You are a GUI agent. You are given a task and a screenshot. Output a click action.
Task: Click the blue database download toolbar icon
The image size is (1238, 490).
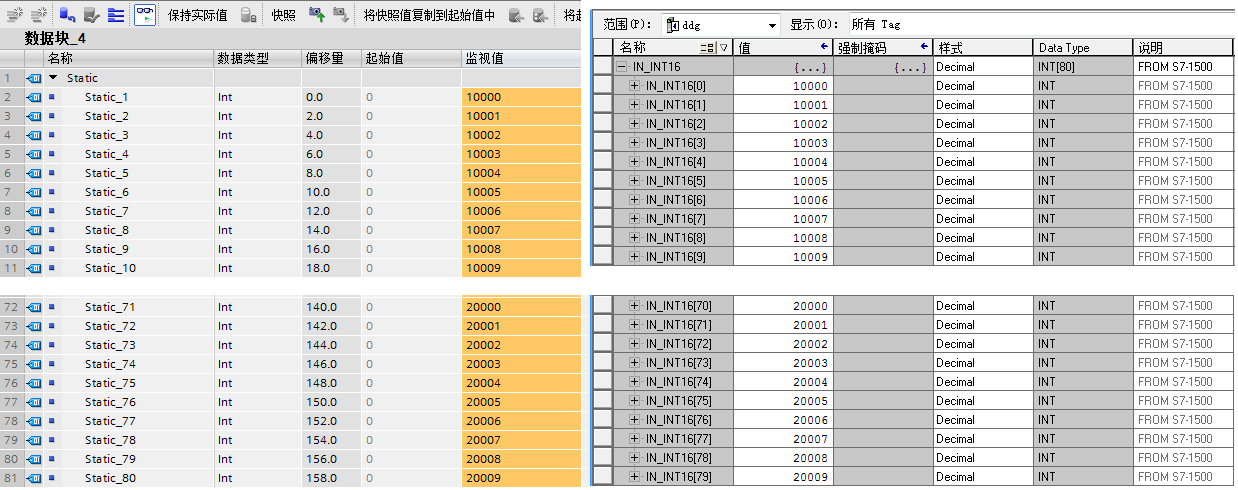coord(67,15)
